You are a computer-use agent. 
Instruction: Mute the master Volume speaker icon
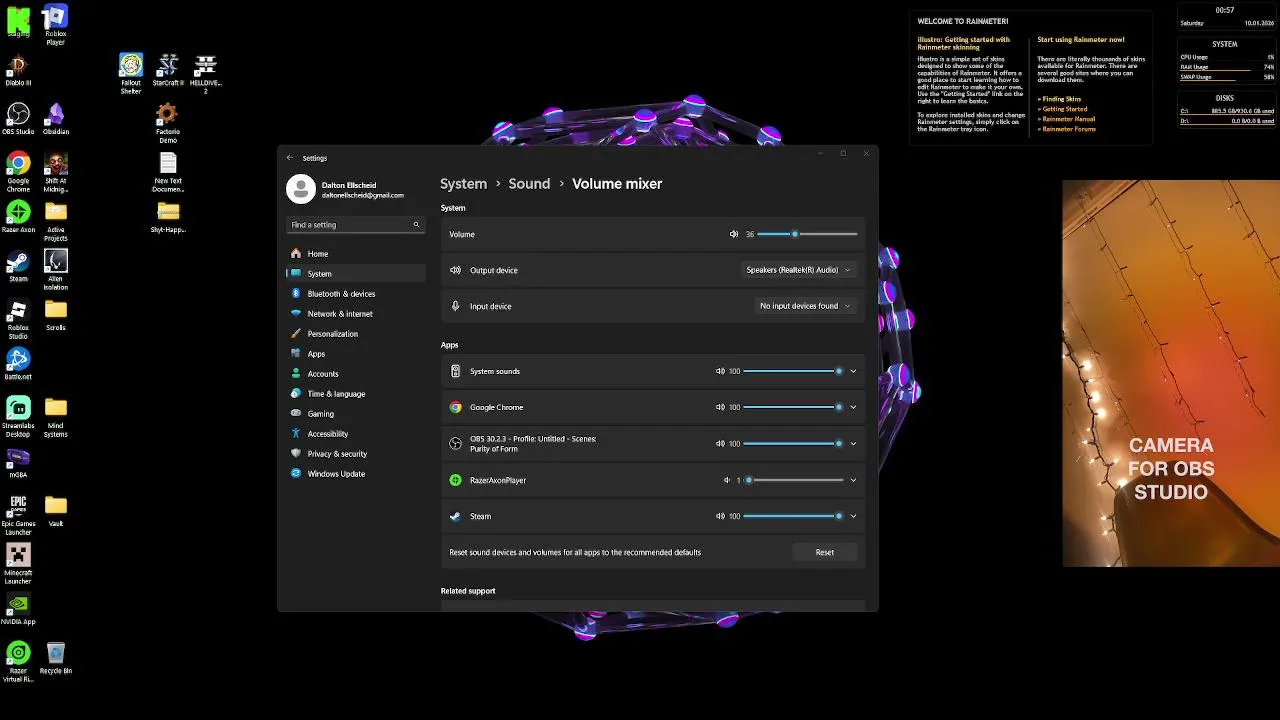[734, 234]
